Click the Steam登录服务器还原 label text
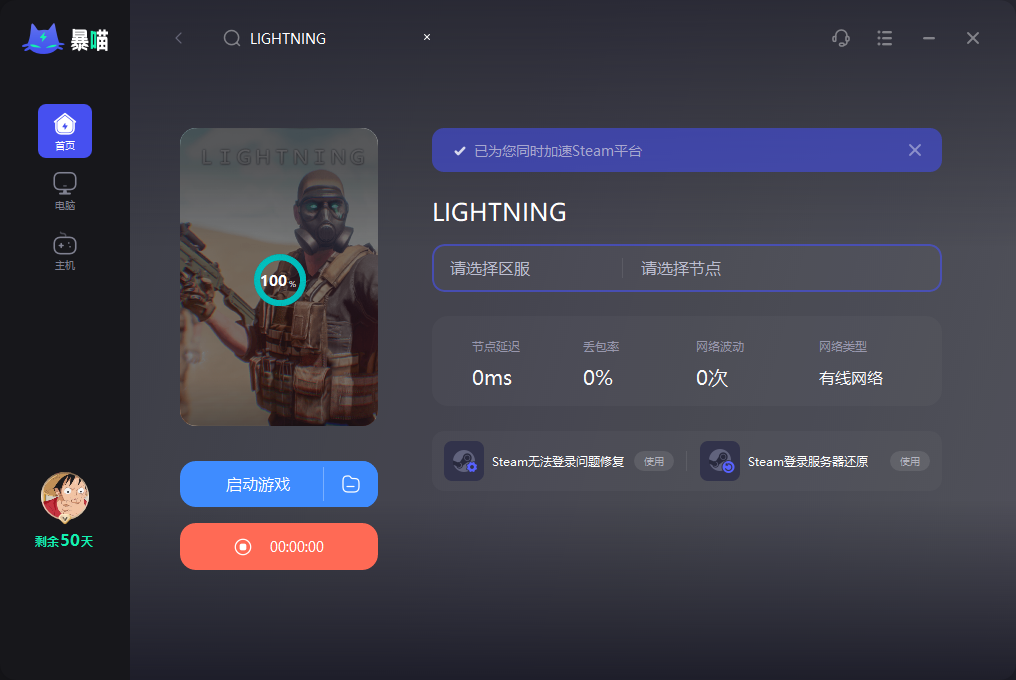This screenshot has width=1016, height=680. tap(808, 462)
